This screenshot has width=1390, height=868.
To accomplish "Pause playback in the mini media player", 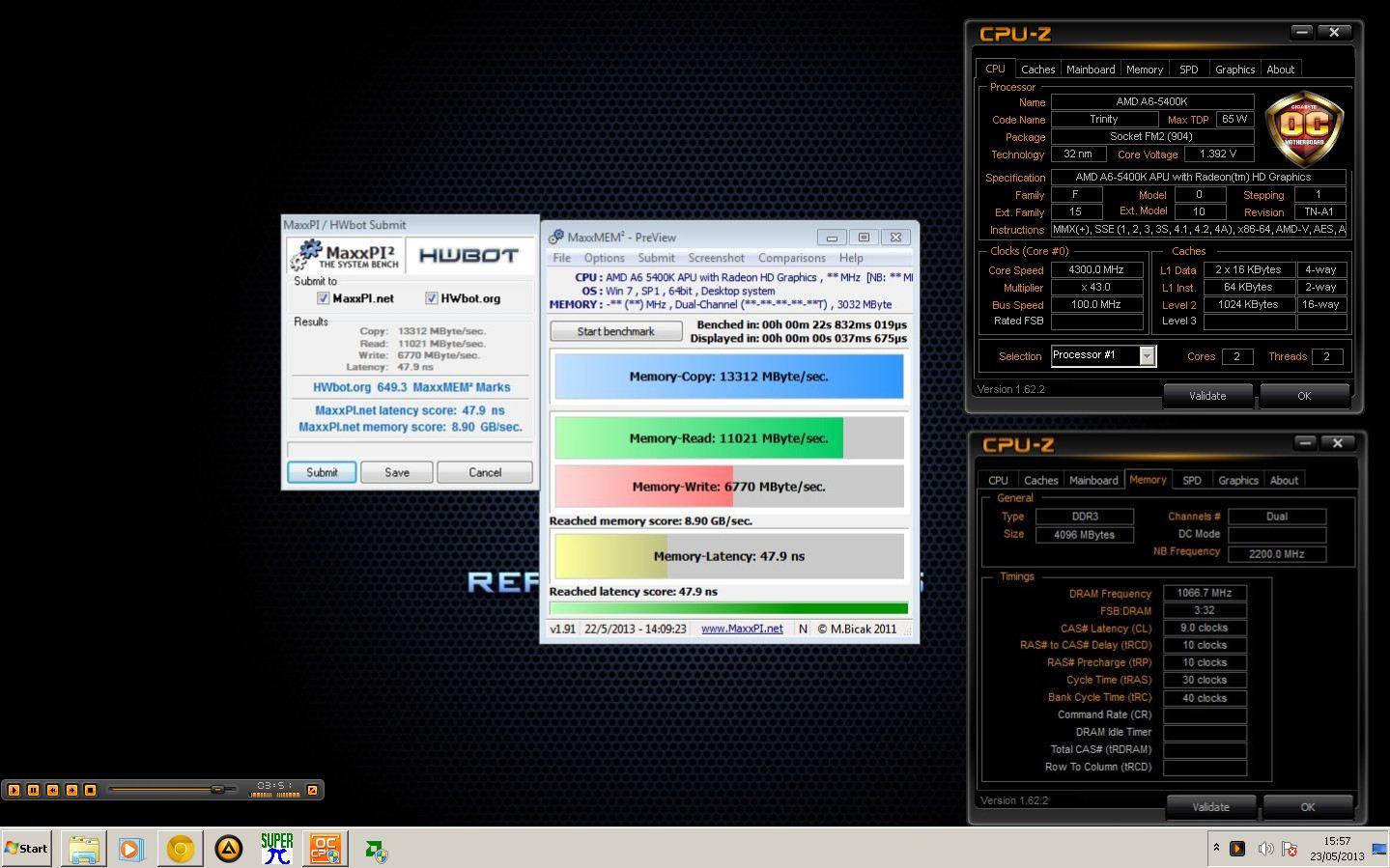I will click(x=33, y=790).
